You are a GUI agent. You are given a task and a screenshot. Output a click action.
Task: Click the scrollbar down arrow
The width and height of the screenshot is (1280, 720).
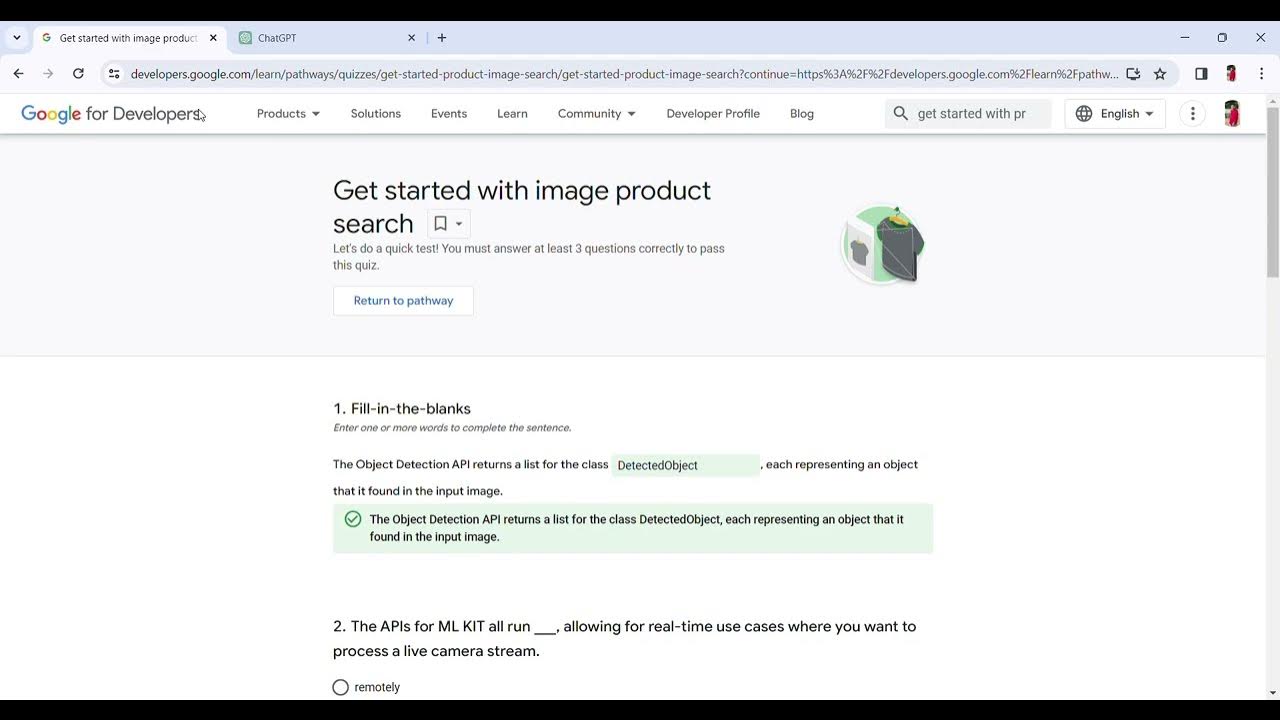(1273, 692)
